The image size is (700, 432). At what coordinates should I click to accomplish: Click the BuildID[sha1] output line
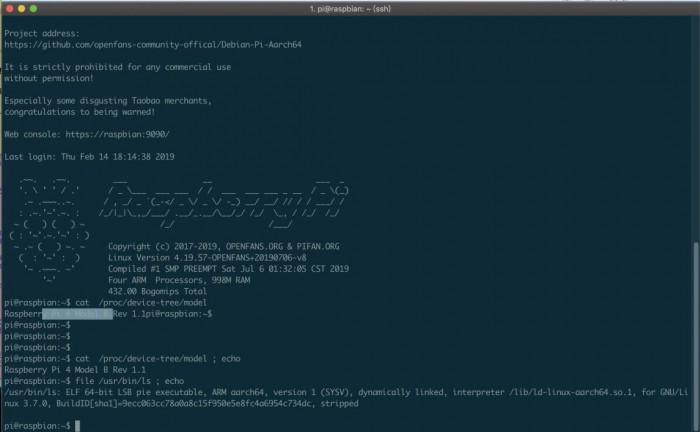point(181,403)
